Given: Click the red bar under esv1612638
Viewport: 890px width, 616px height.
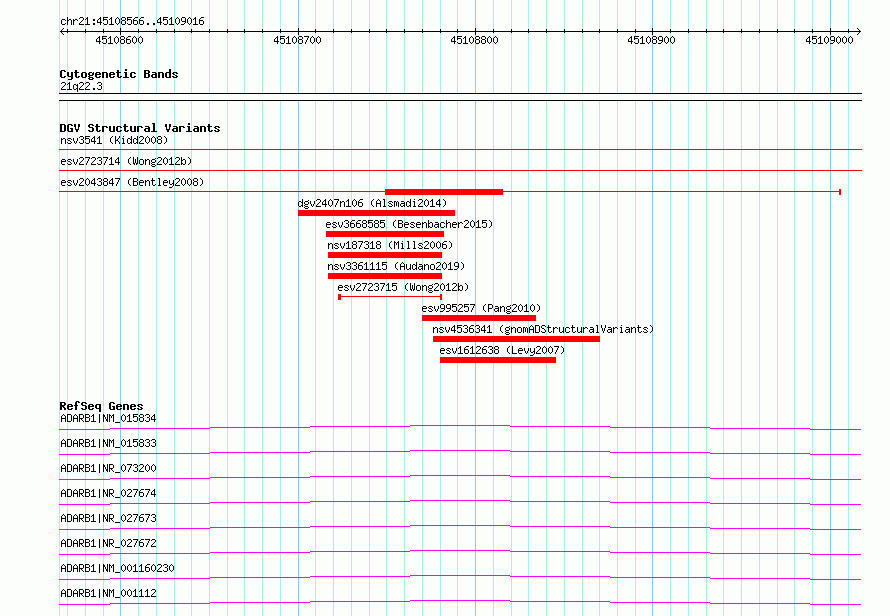Looking at the screenshot, I should pyautogui.click(x=498, y=360).
